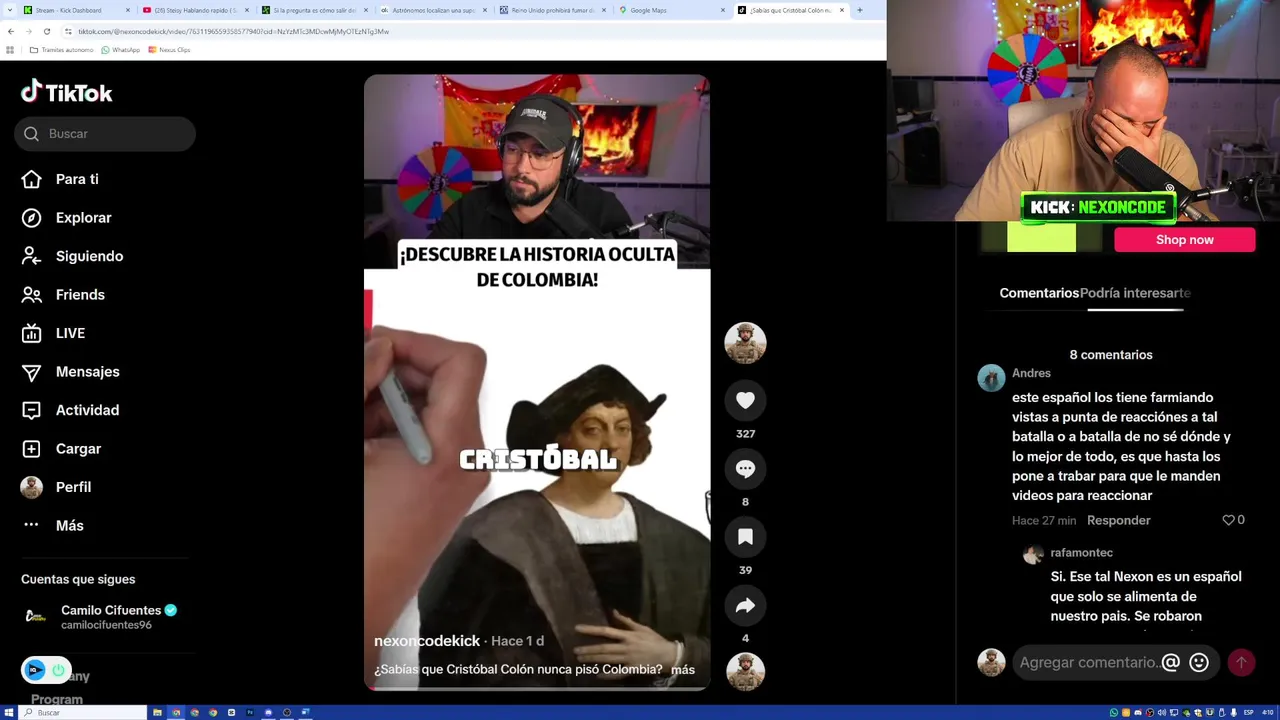Open Tramites autonomo bookmark folder
Screen dimensions: 1280x720
coord(62,50)
